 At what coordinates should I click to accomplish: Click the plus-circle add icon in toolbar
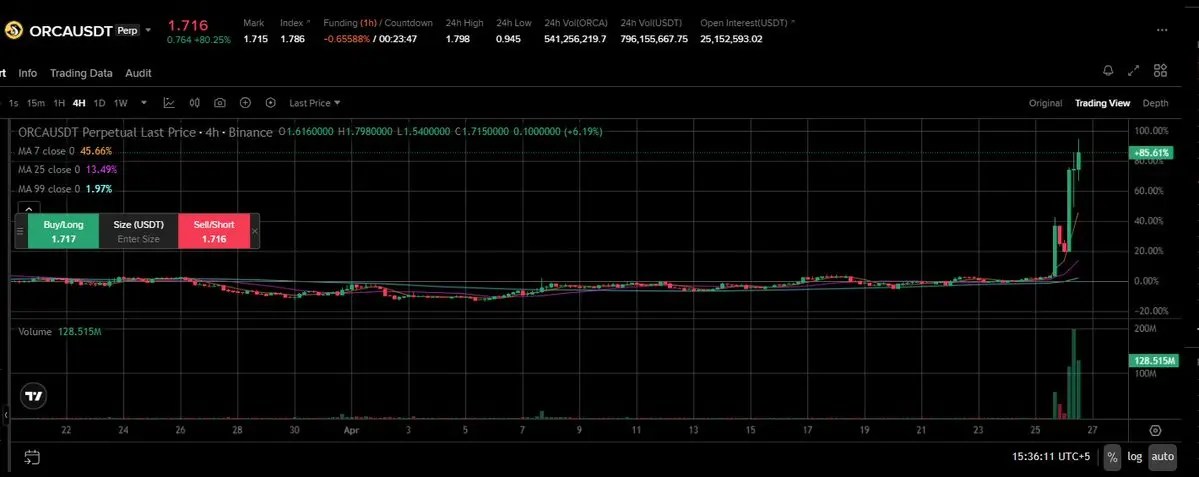pos(245,102)
